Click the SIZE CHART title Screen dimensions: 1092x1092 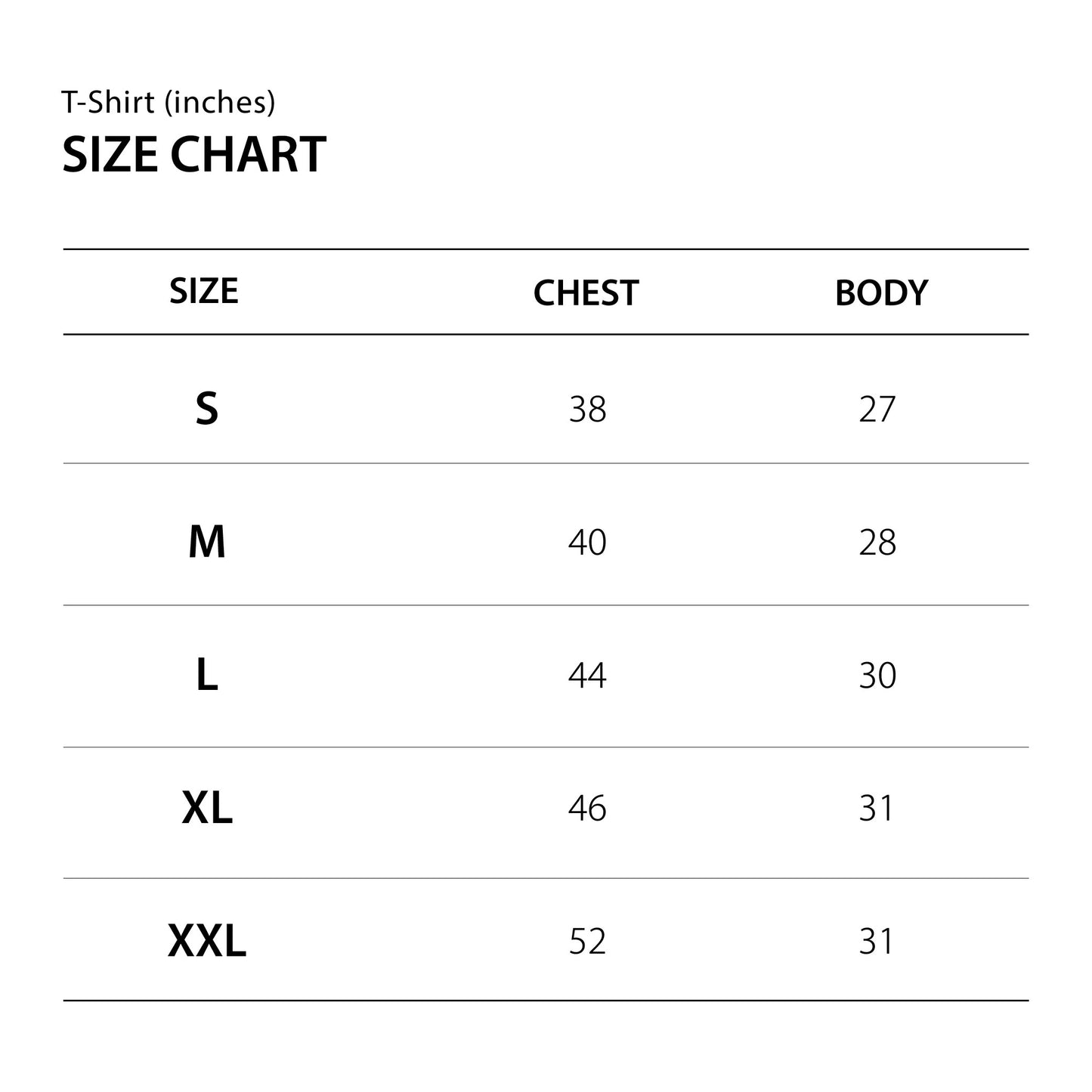[x=193, y=154]
